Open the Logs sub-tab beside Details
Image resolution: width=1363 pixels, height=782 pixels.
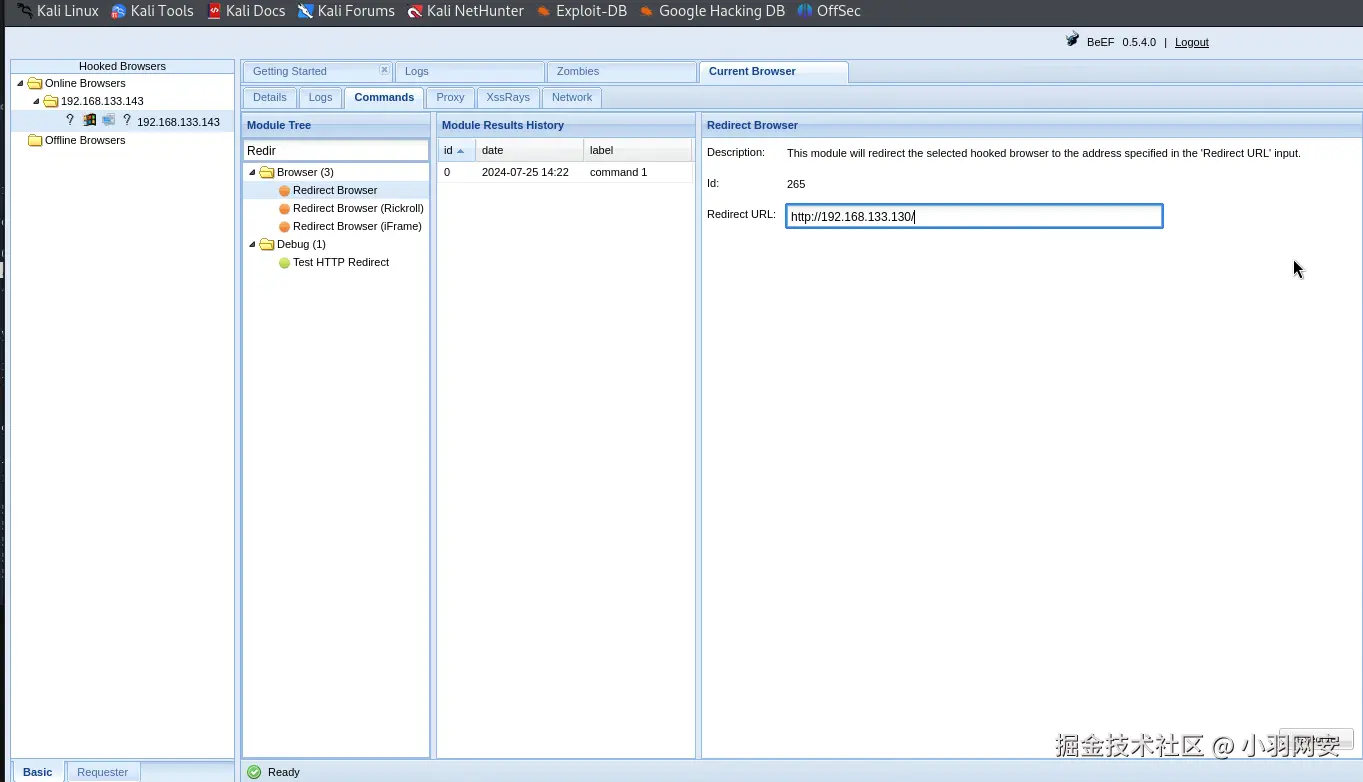(320, 97)
